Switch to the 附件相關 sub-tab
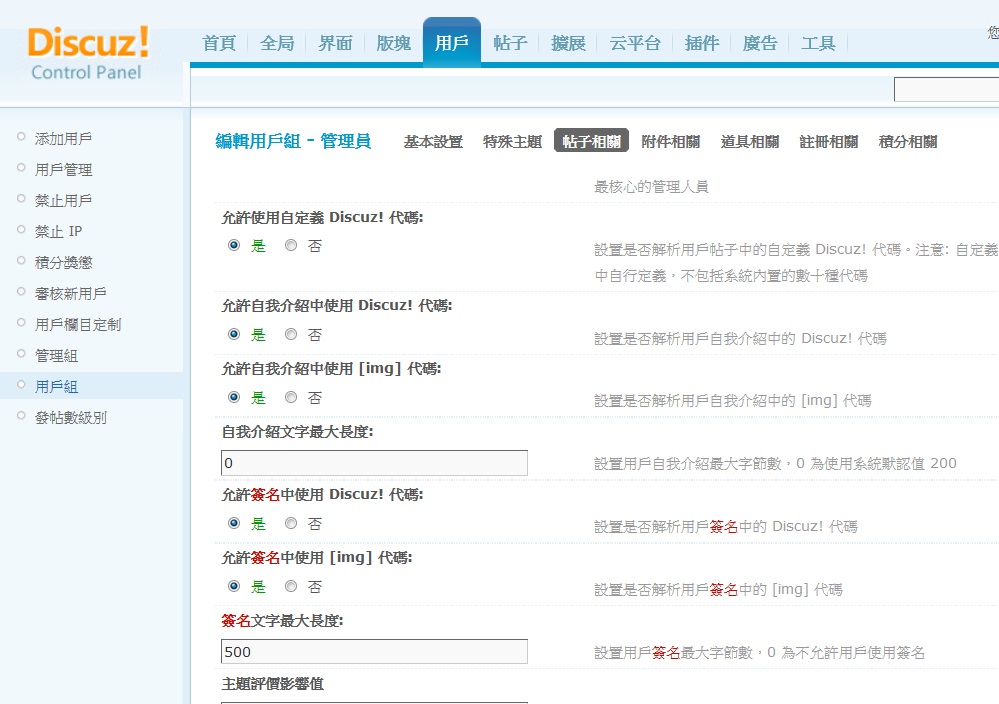Screen dimensions: 999x704 click(670, 141)
